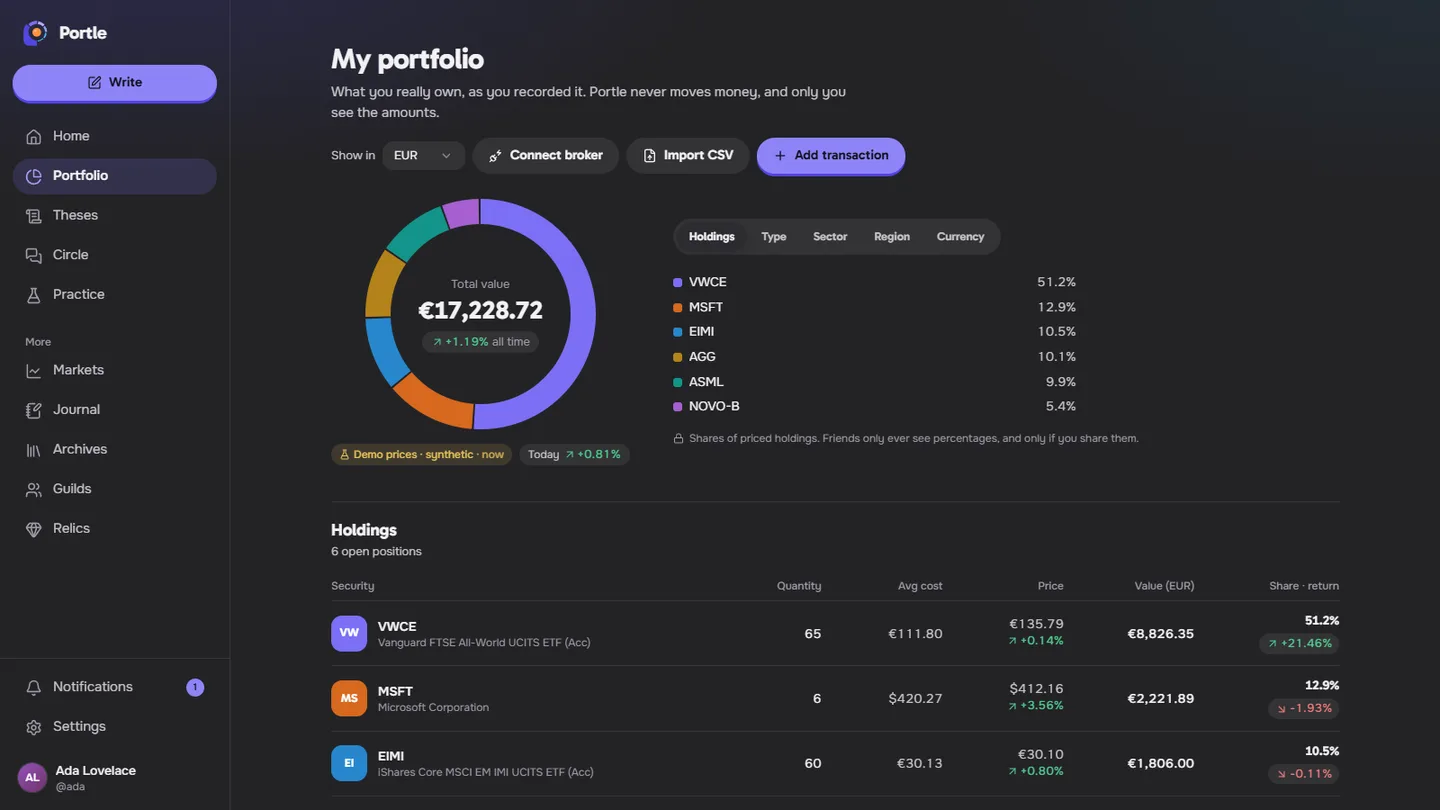Click the Journal notebook icon
Viewport: 1440px width, 810px height.
click(34, 410)
